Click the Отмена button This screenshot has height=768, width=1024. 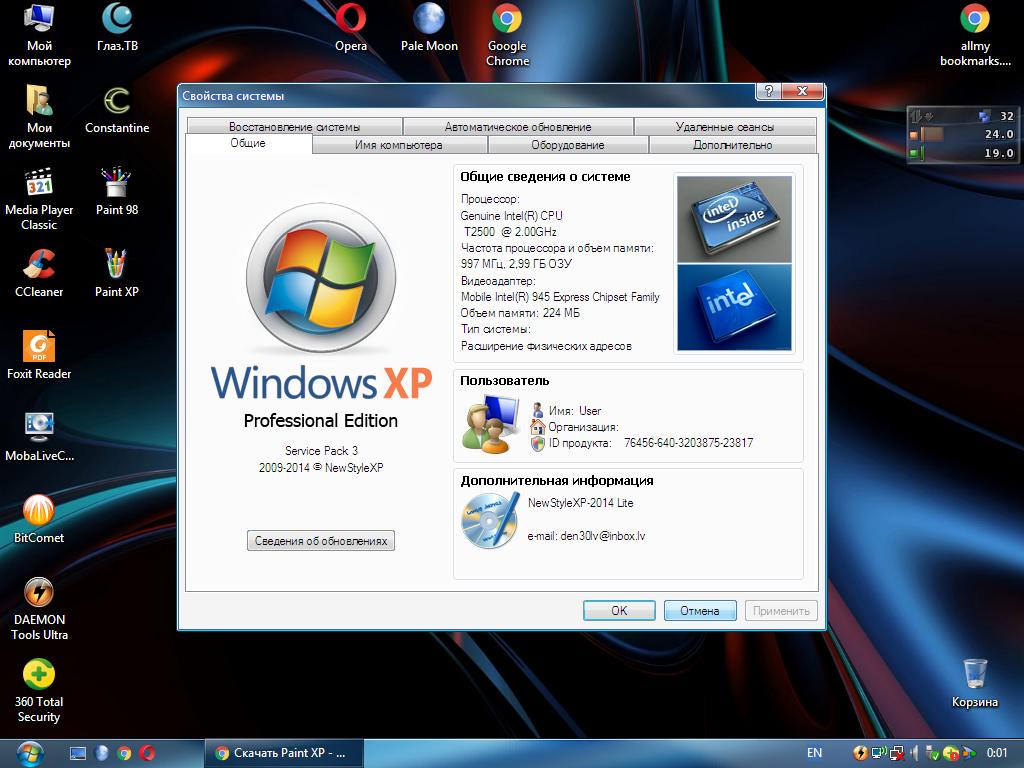point(700,611)
